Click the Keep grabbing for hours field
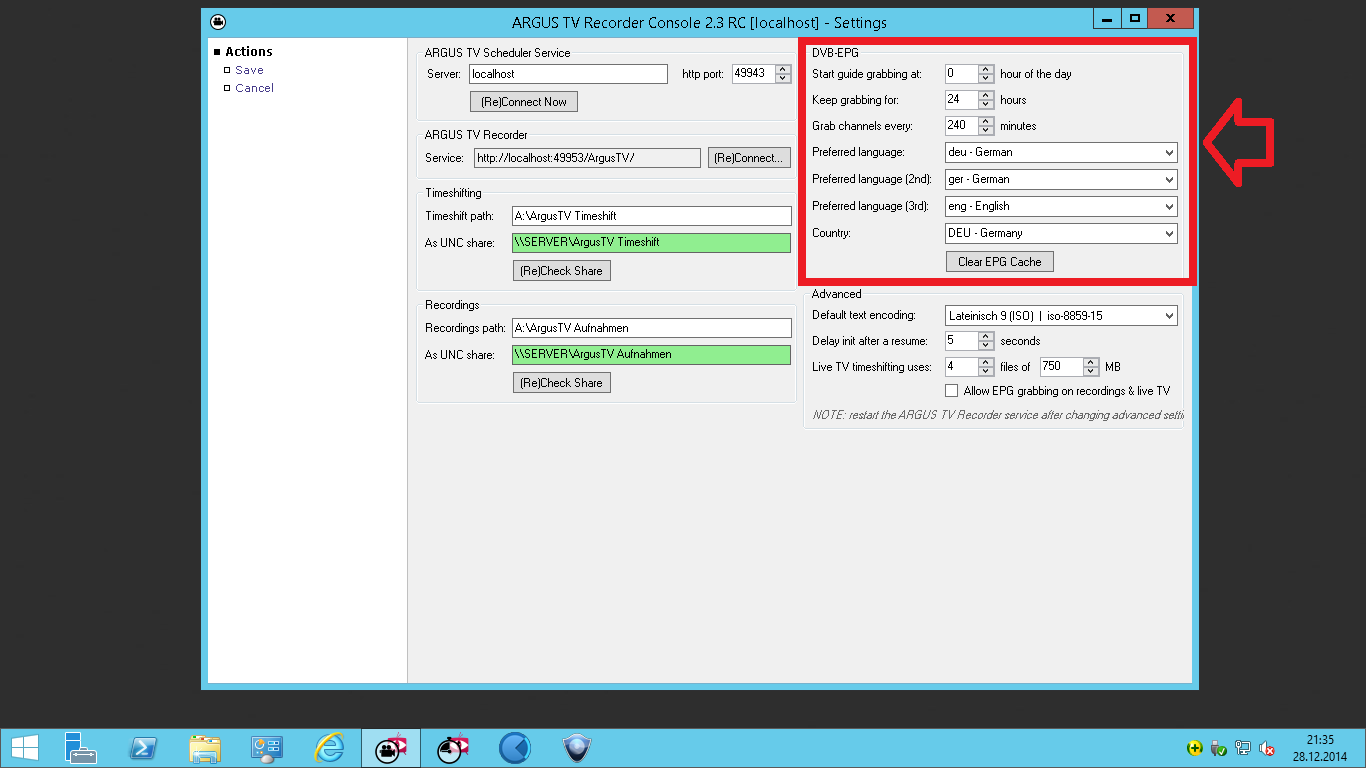Image resolution: width=1366 pixels, height=768 pixels. pyautogui.click(x=961, y=100)
